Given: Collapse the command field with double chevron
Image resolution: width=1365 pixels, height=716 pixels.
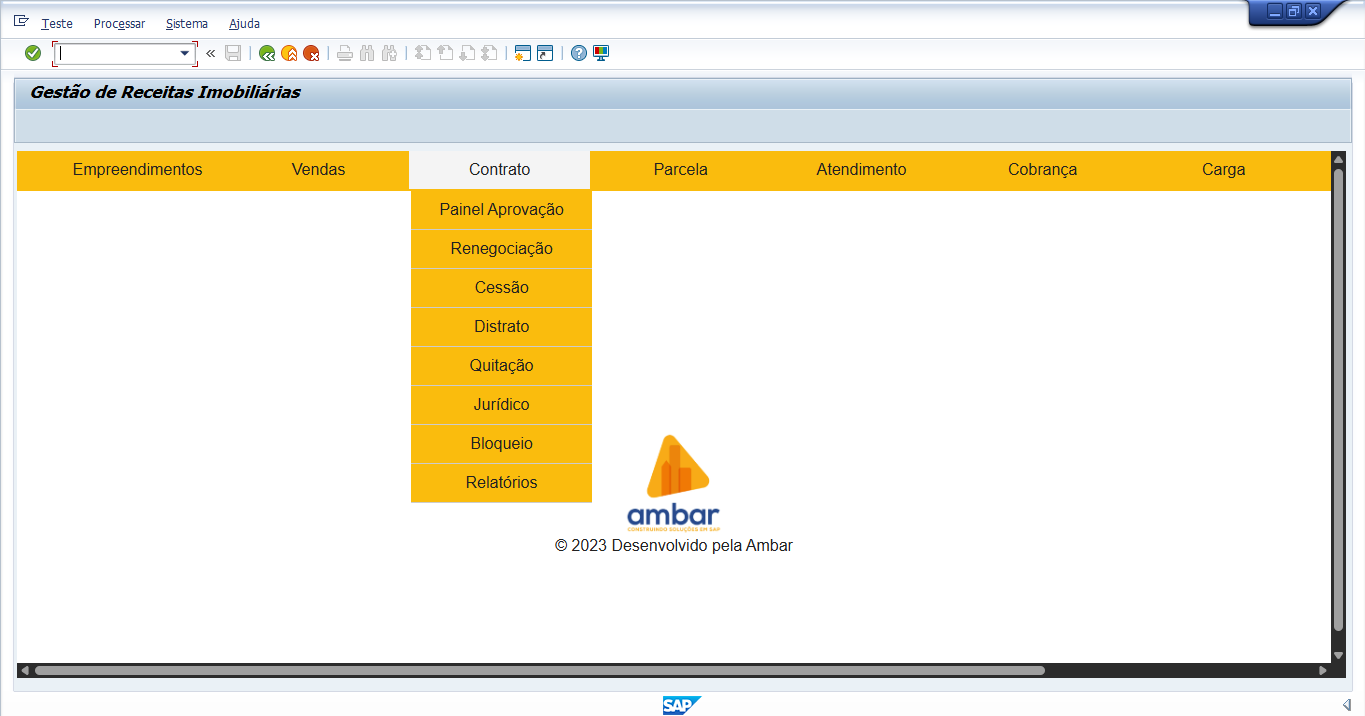Looking at the screenshot, I should [210, 53].
